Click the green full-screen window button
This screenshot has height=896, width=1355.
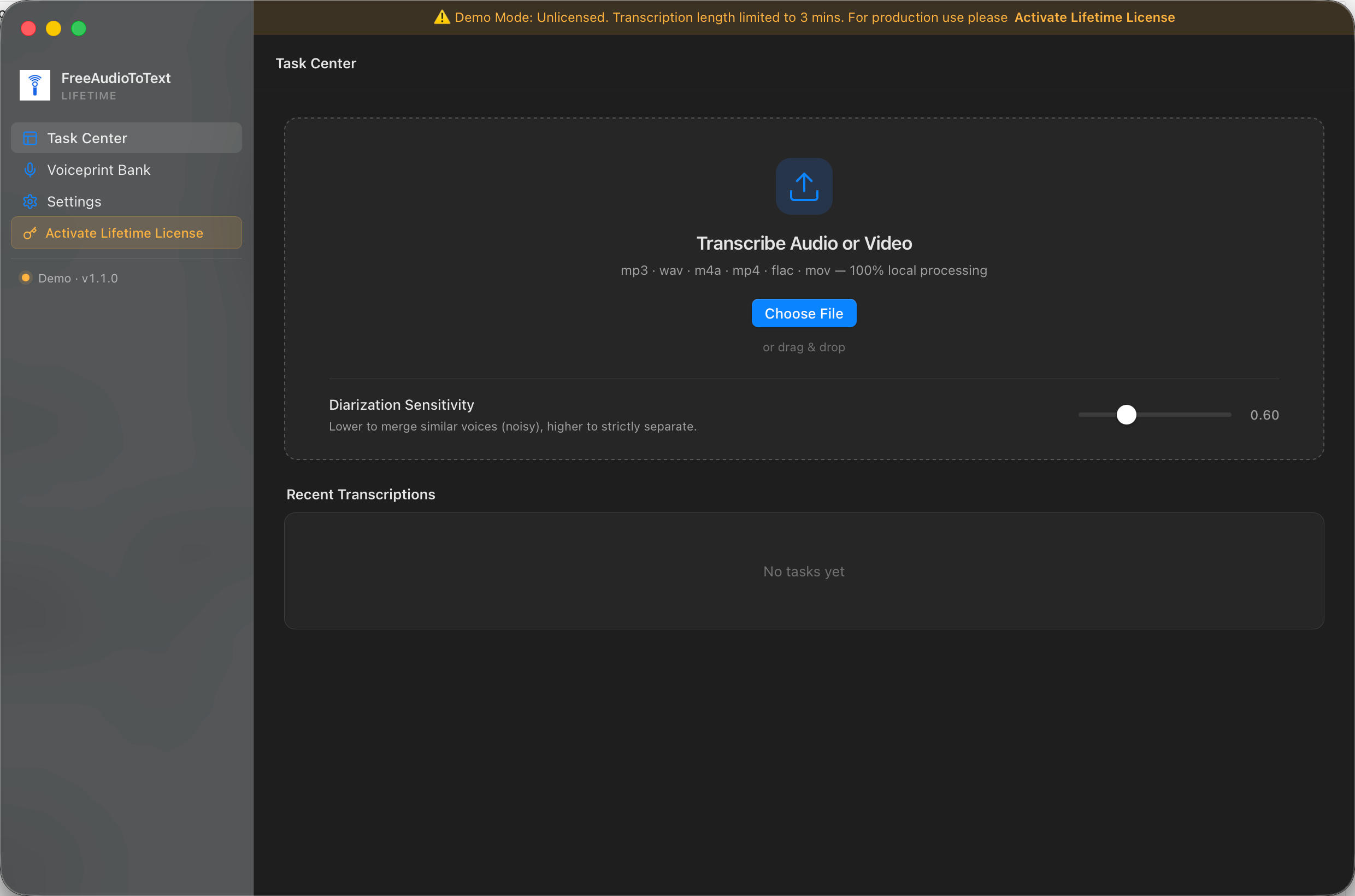[78, 28]
